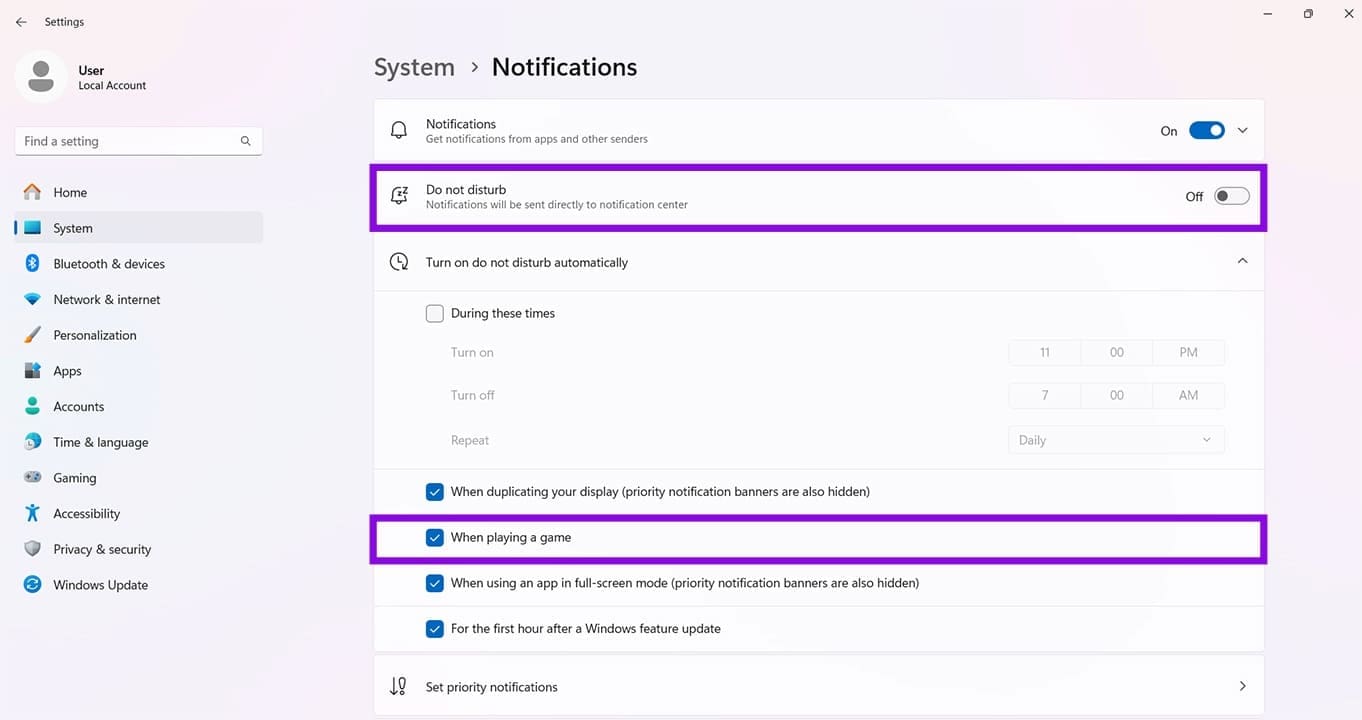This screenshot has height=720, width=1362.
Task: Click the Privacy & security shield icon
Action: point(33,549)
